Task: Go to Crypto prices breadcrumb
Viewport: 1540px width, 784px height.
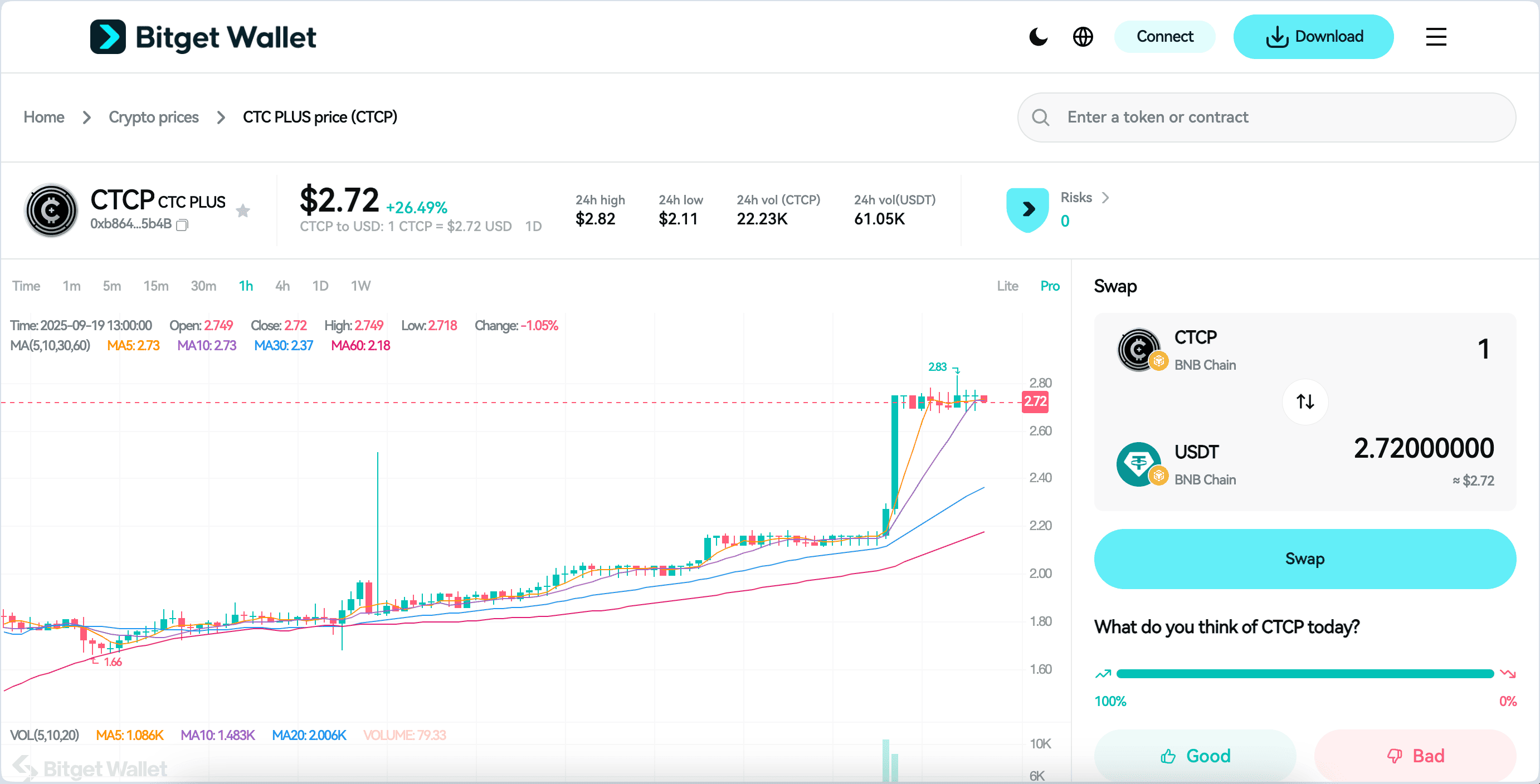Action: point(154,117)
